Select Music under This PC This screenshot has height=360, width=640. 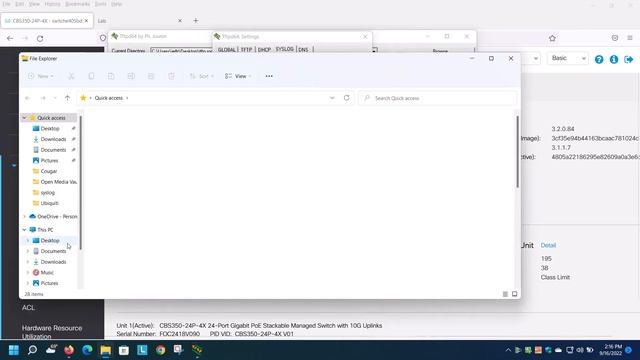pos(47,272)
